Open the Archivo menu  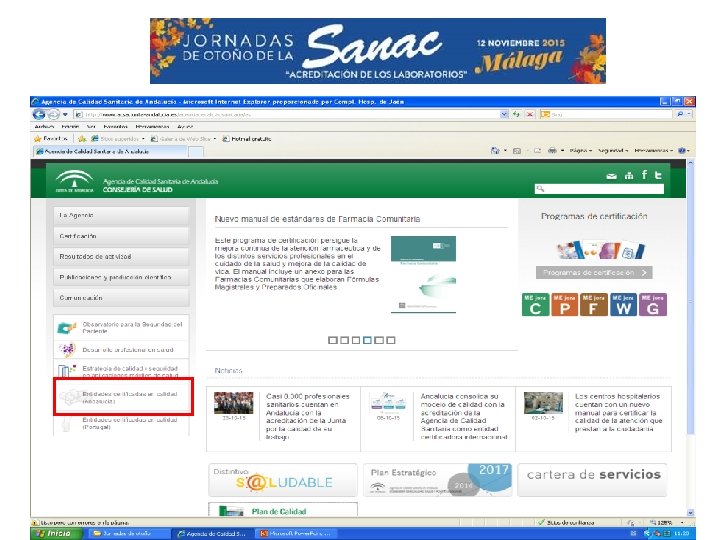click(x=45, y=127)
